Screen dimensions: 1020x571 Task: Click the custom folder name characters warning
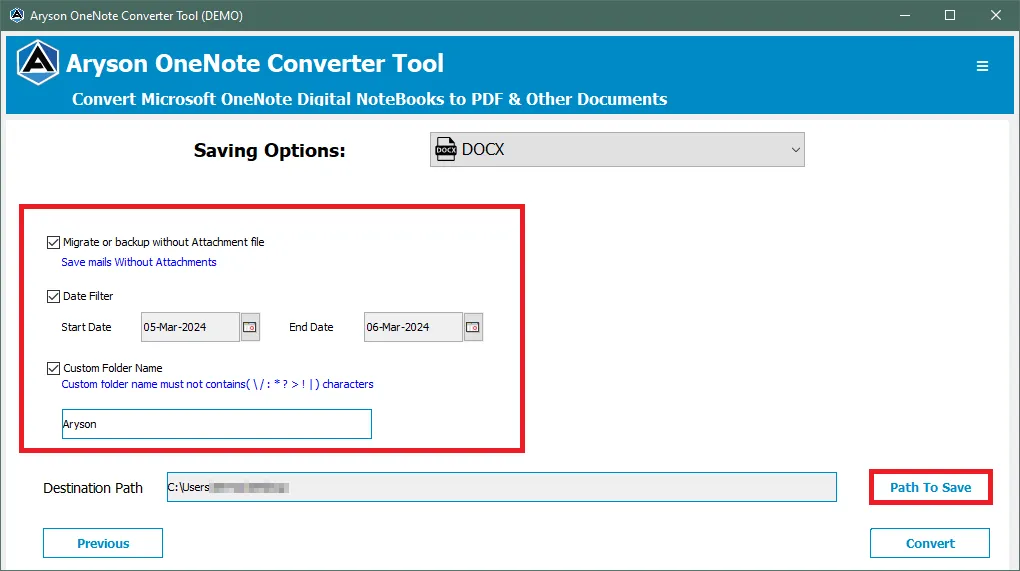217,384
